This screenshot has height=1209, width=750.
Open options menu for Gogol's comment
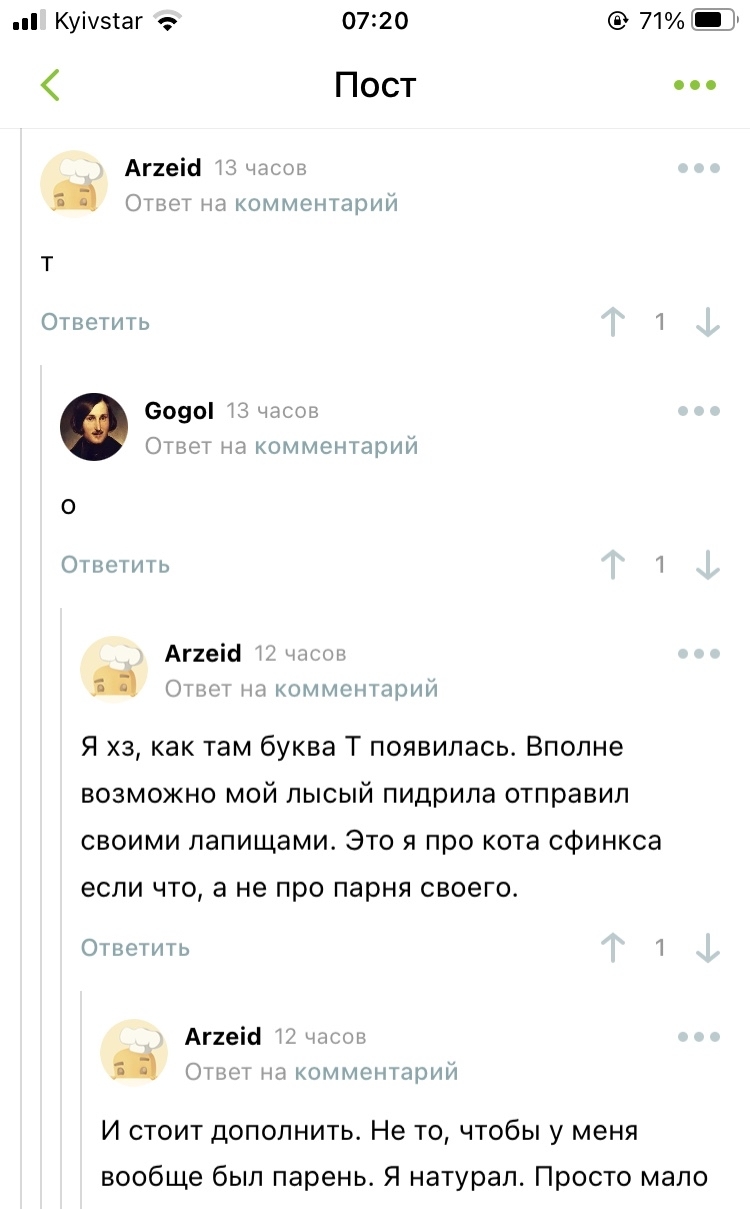pos(699,411)
